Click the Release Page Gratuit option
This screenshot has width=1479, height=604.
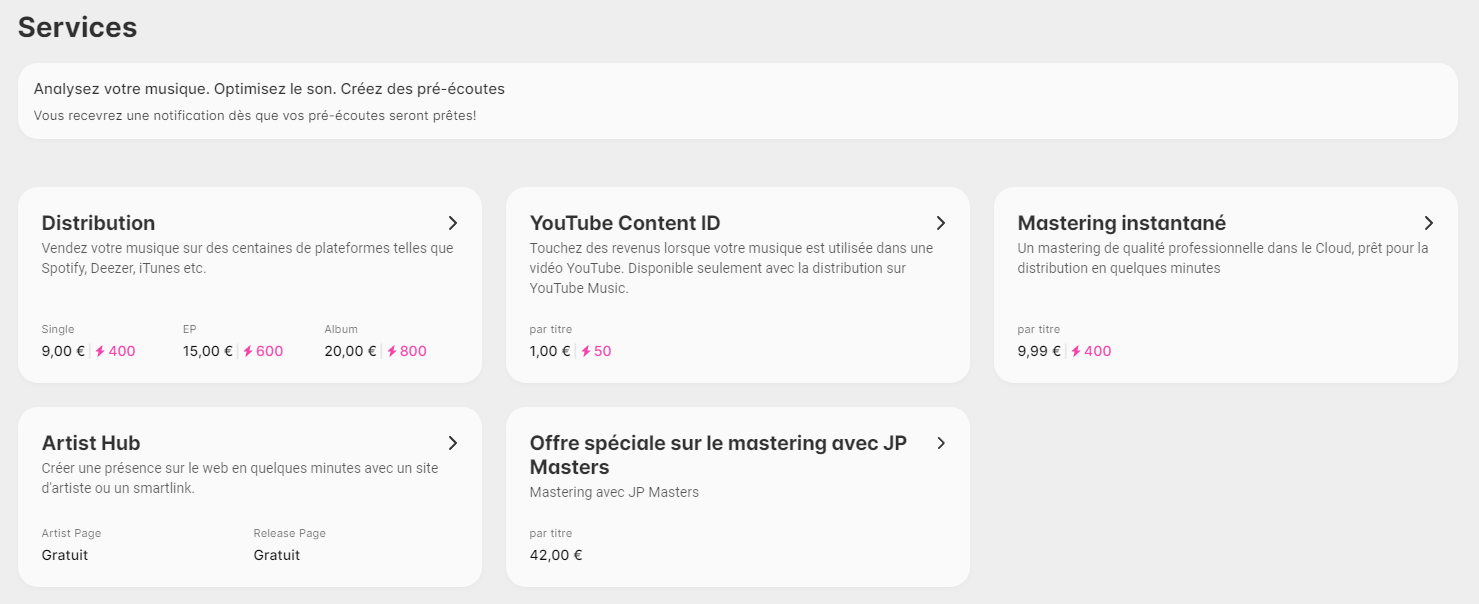click(277, 555)
